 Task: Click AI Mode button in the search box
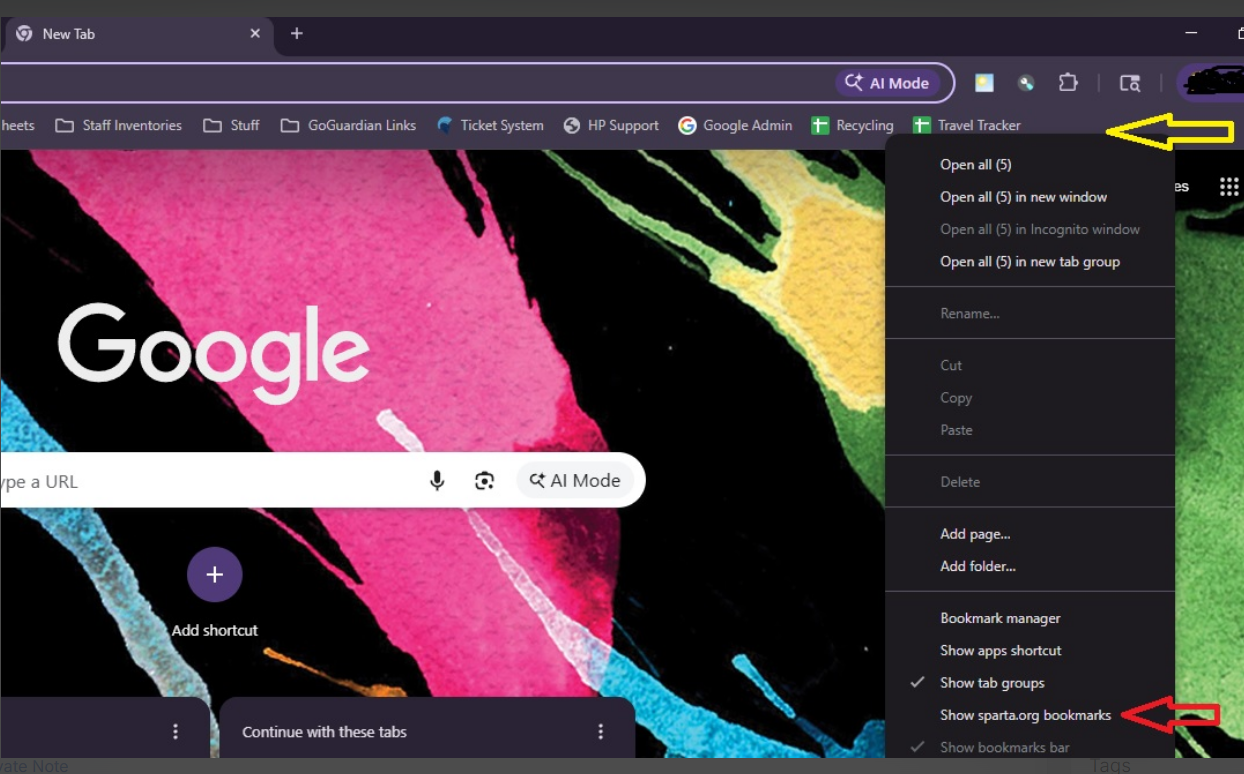point(575,481)
